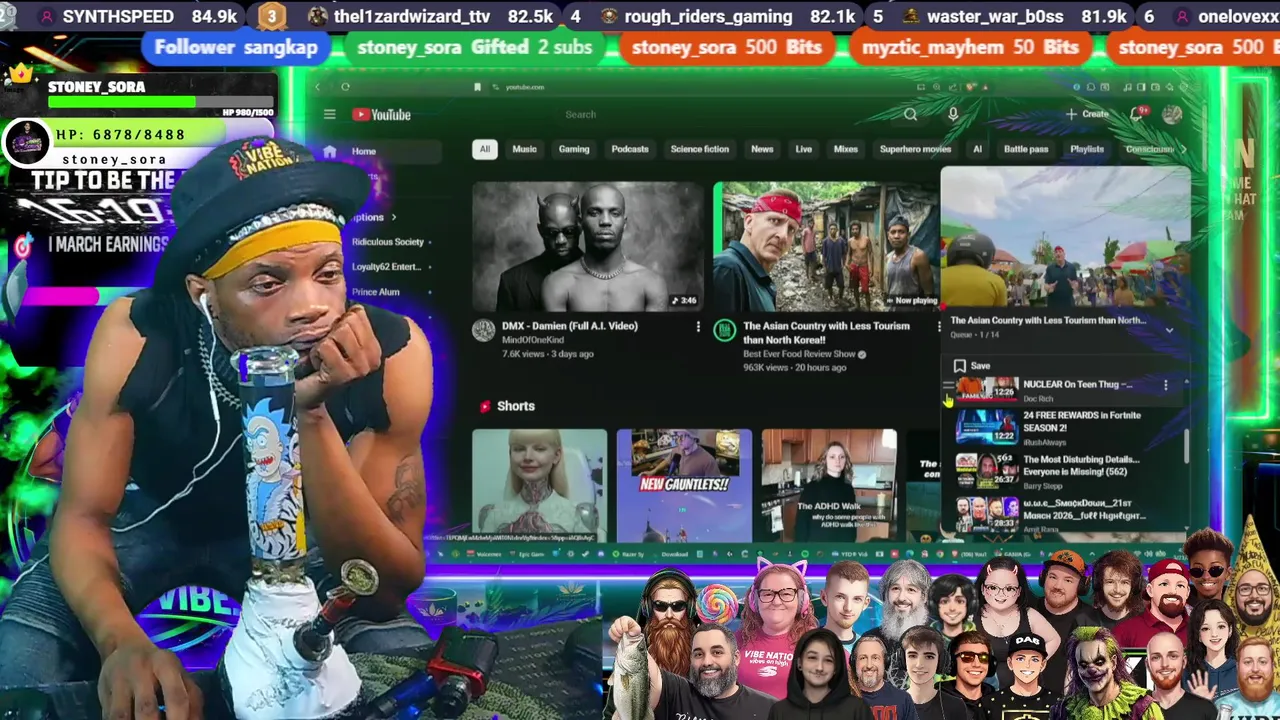The height and width of the screenshot is (720, 1280).
Task: Open Best Ever Food Review Show channel avatar
Action: tap(724, 331)
